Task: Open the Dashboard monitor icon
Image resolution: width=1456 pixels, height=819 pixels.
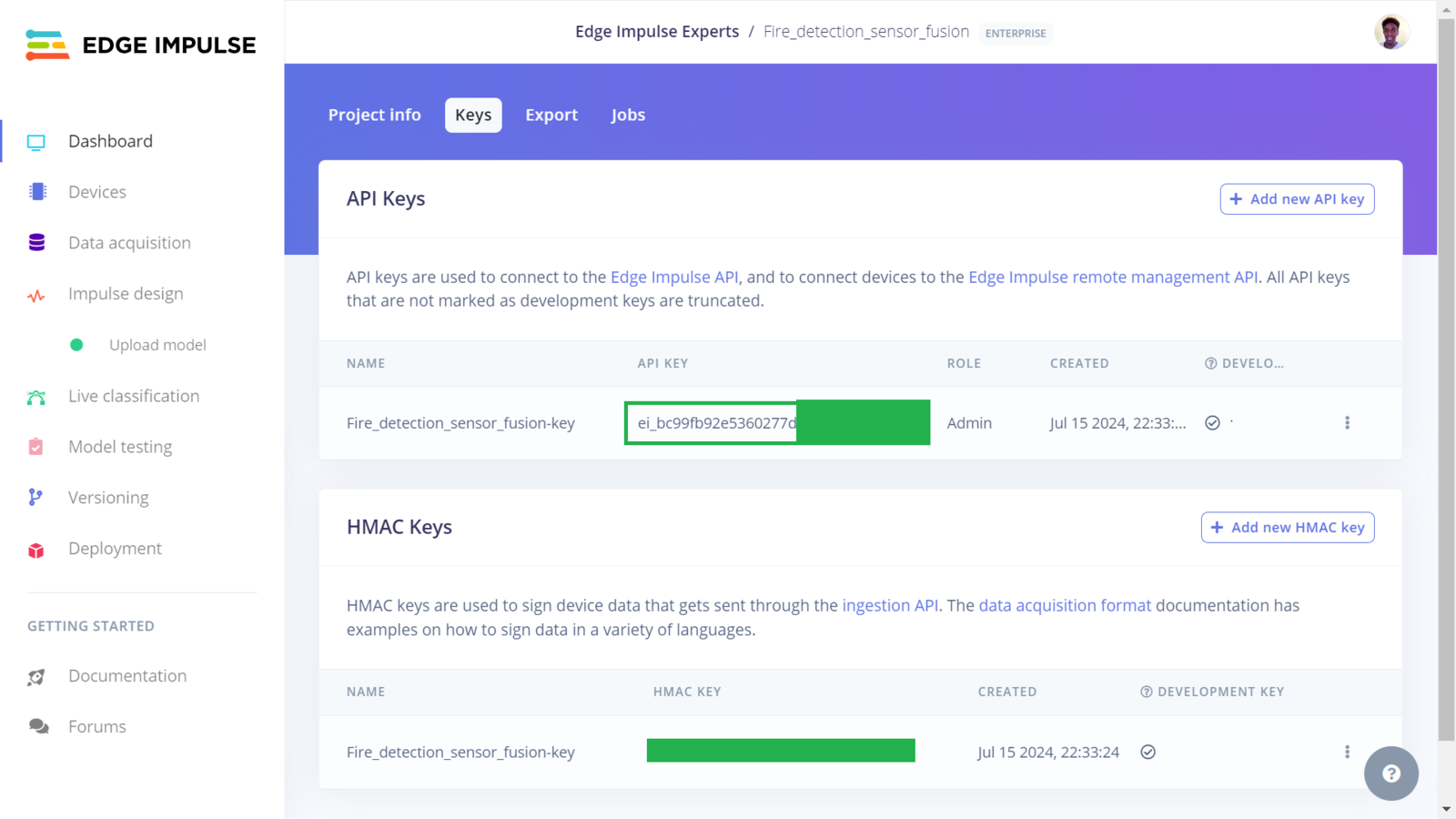Action: point(36,142)
